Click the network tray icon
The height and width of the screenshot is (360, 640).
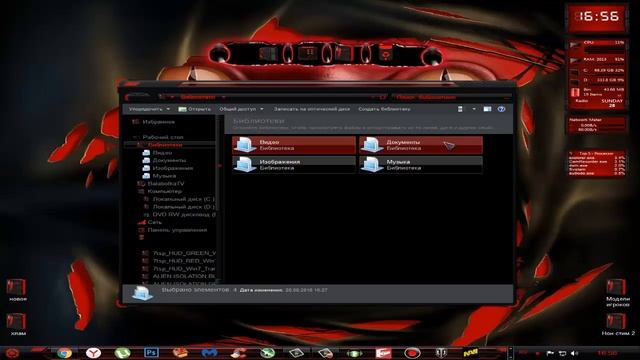click(562, 353)
